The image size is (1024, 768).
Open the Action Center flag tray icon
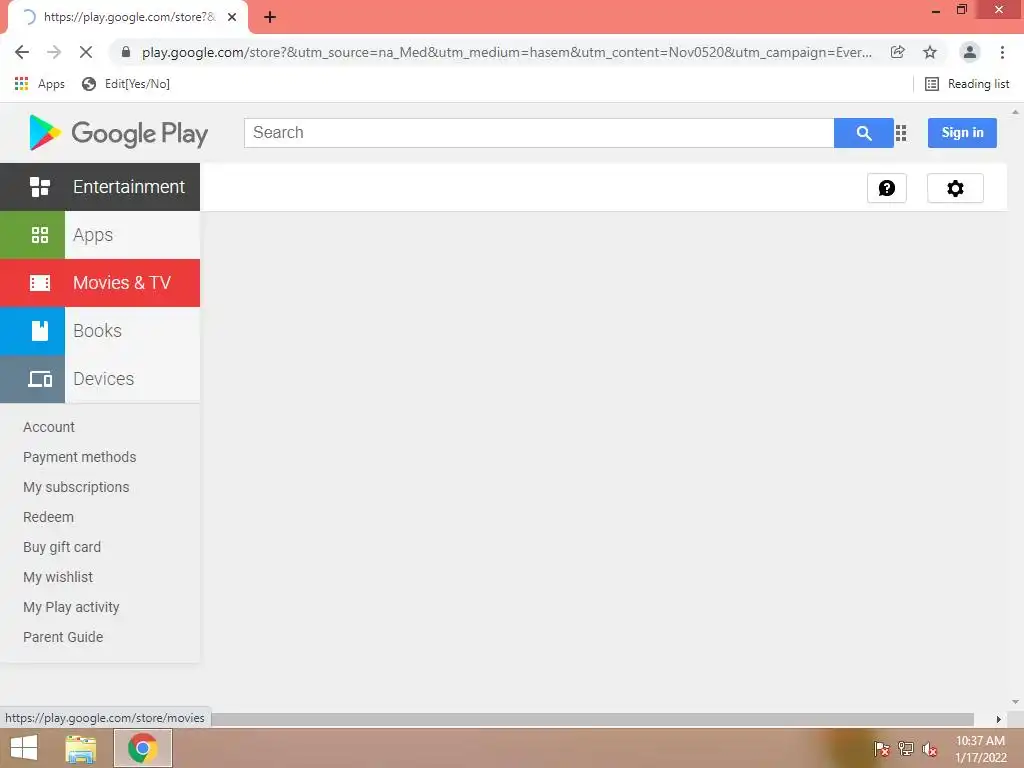(x=881, y=749)
